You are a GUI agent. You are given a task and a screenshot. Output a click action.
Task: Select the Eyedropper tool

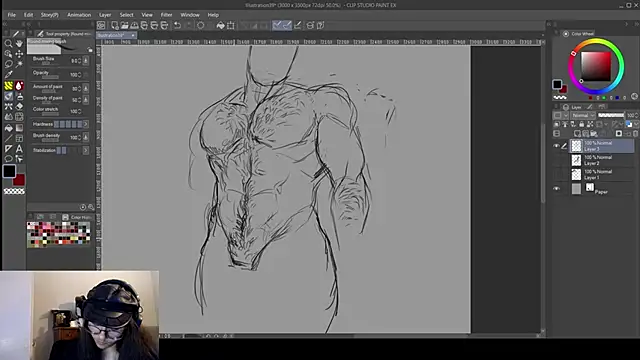pos(8,75)
